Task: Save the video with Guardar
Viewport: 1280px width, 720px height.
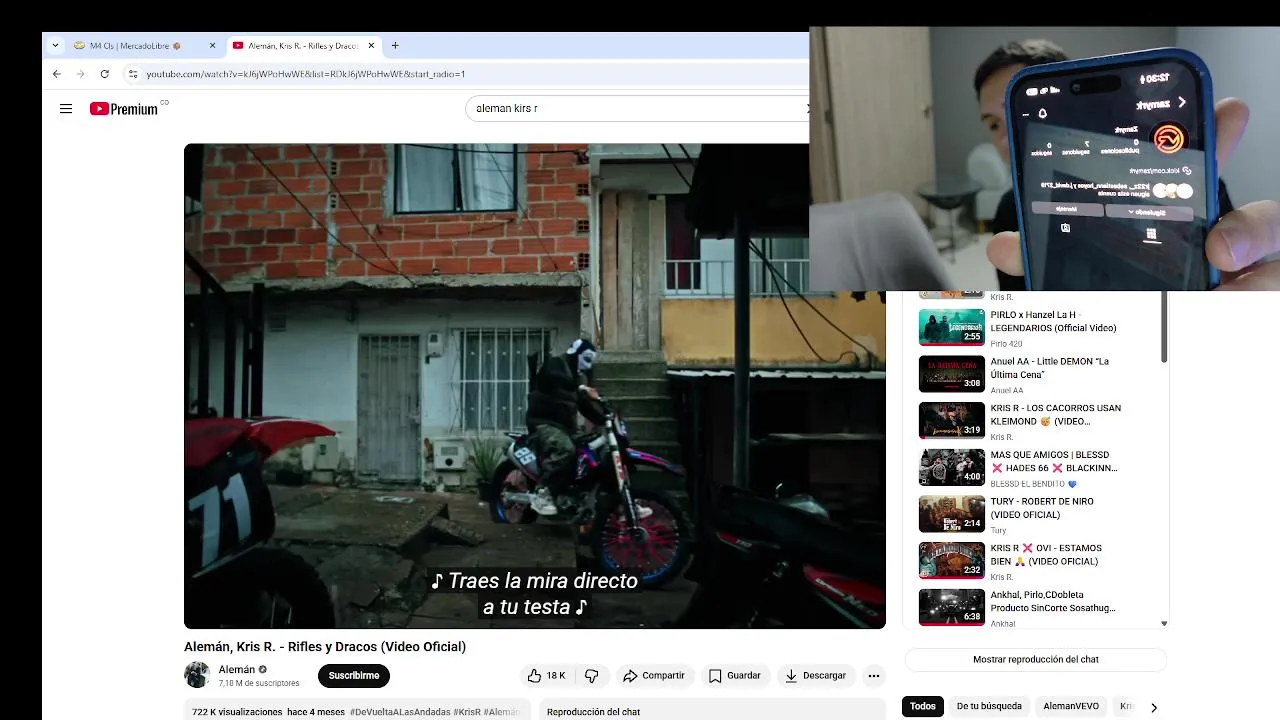Action: [735, 676]
